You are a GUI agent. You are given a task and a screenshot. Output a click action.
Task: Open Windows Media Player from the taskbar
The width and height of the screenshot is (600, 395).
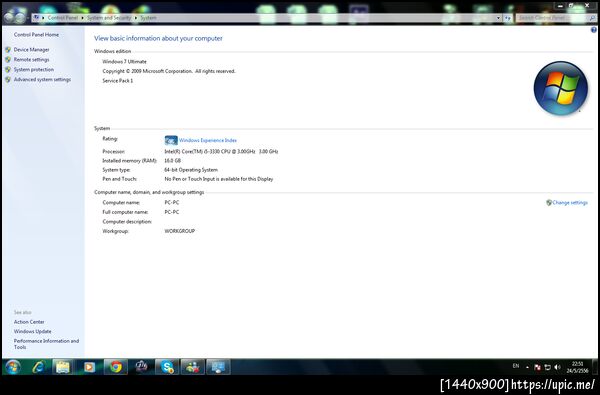[89, 367]
